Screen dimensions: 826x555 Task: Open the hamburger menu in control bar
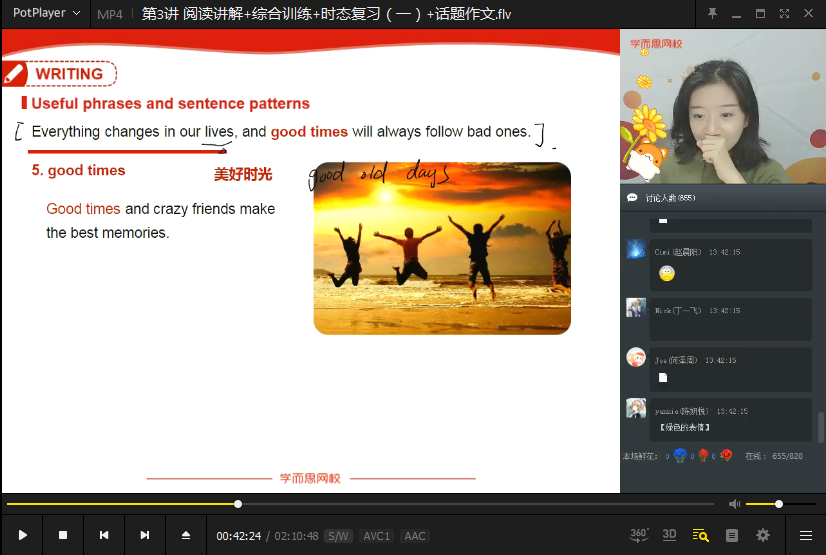click(805, 535)
